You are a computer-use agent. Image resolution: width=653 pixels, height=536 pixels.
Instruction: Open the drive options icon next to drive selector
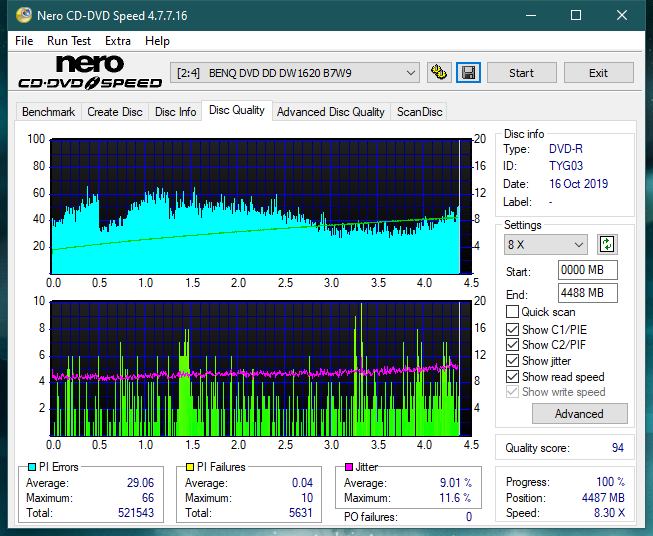pos(439,73)
